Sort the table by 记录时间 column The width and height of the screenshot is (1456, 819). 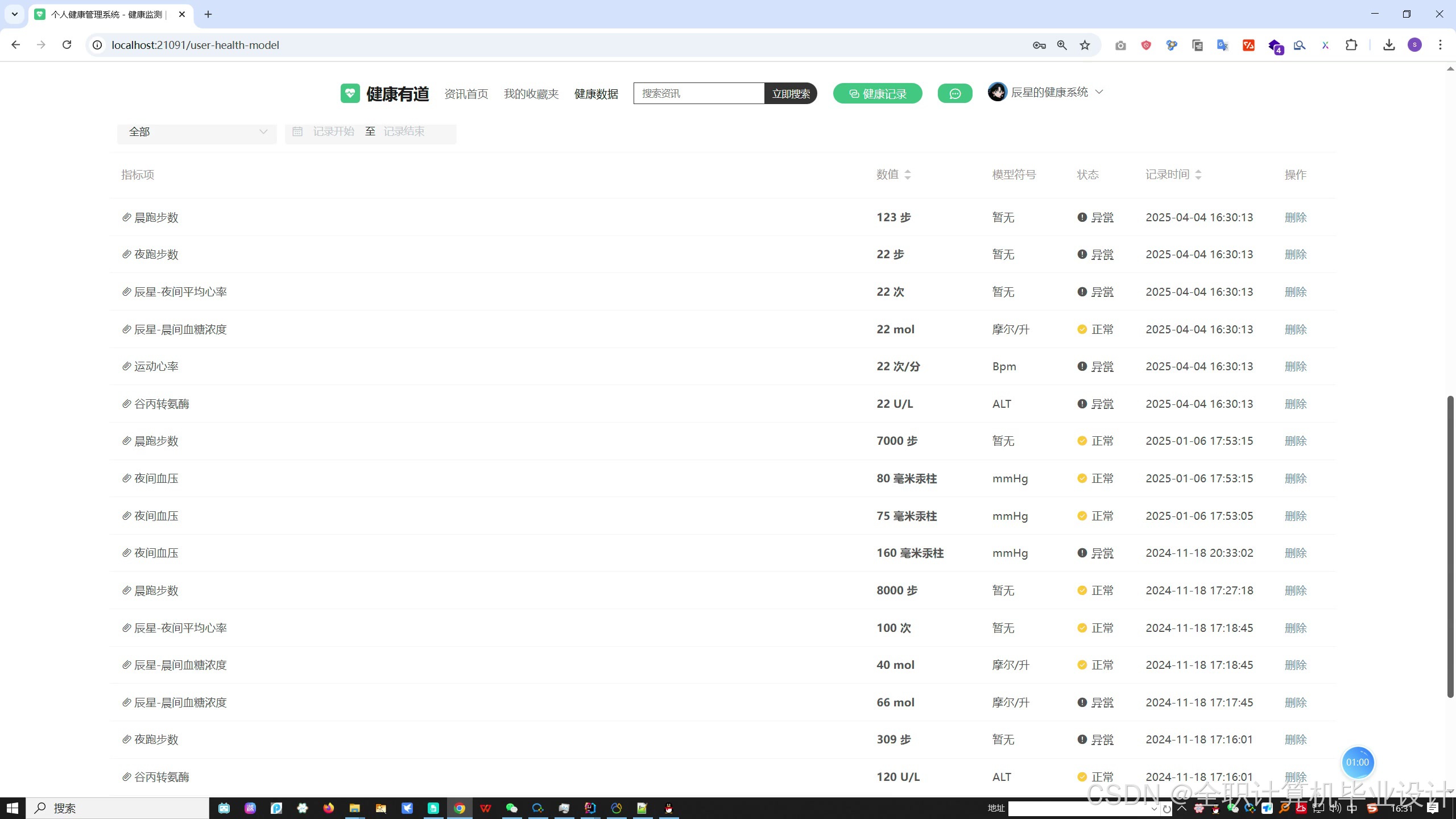coord(1198,175)
